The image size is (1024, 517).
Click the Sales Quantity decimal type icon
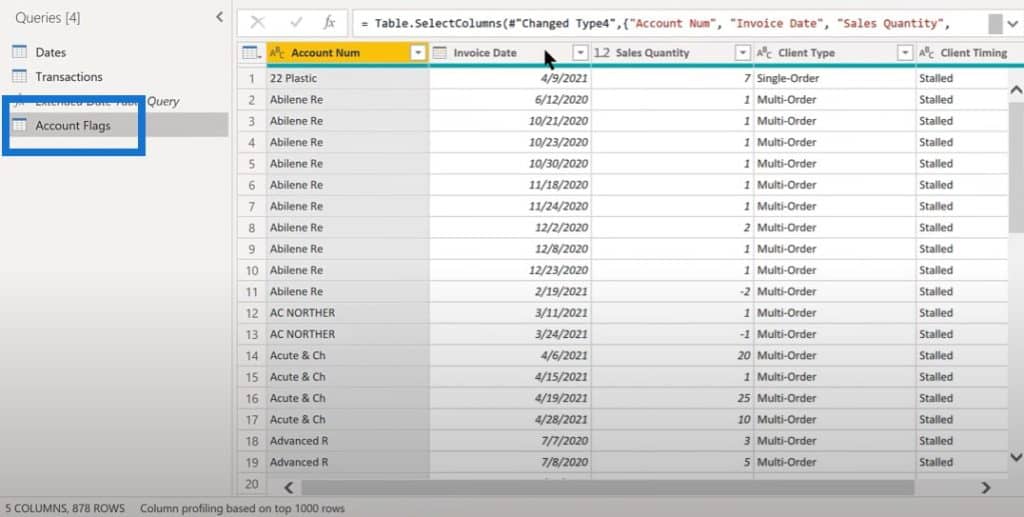[x=602, y=53]
